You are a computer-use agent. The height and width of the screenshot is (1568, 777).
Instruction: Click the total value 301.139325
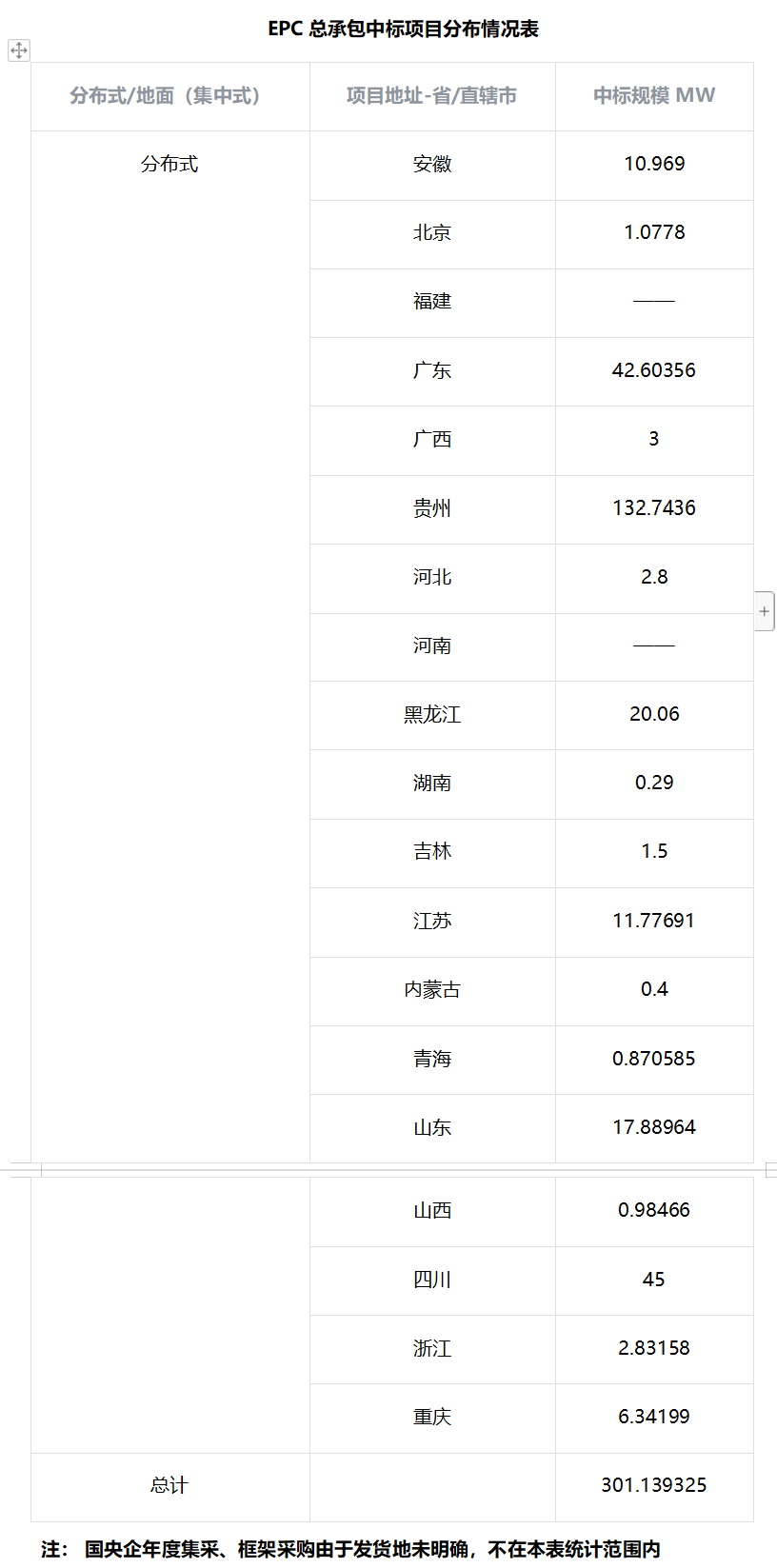point(654,1485)
